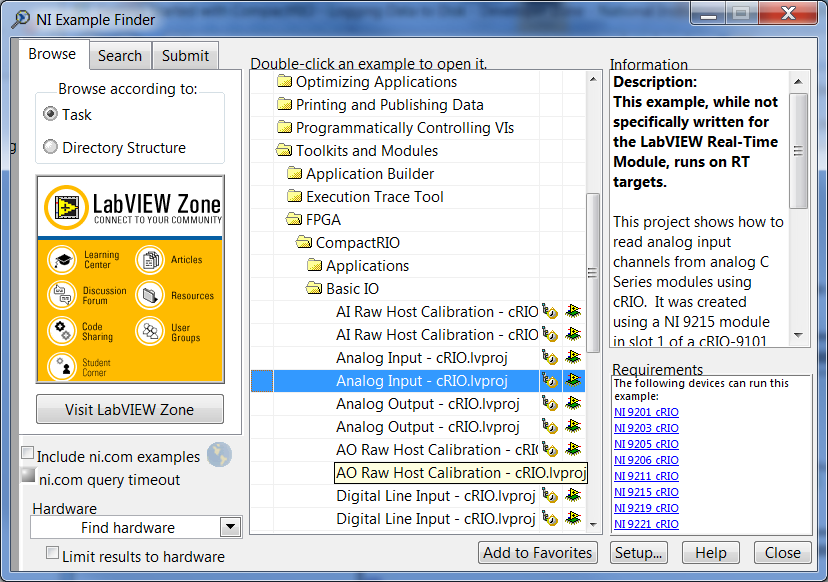Switch to the Submit tab
This screenshot has width=828, height=582.
(185, 55)
